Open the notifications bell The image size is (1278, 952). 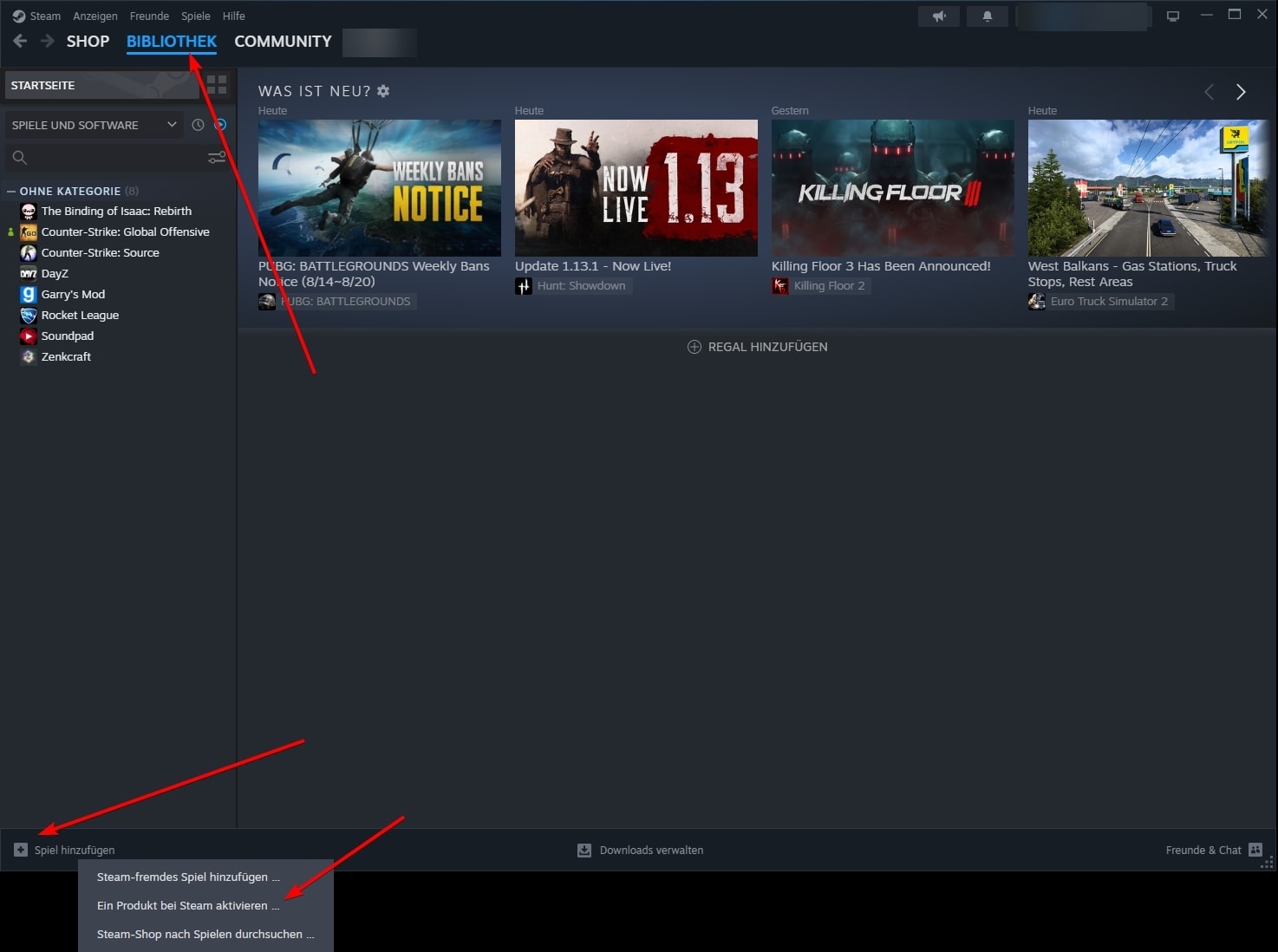[x=987, y=16]
